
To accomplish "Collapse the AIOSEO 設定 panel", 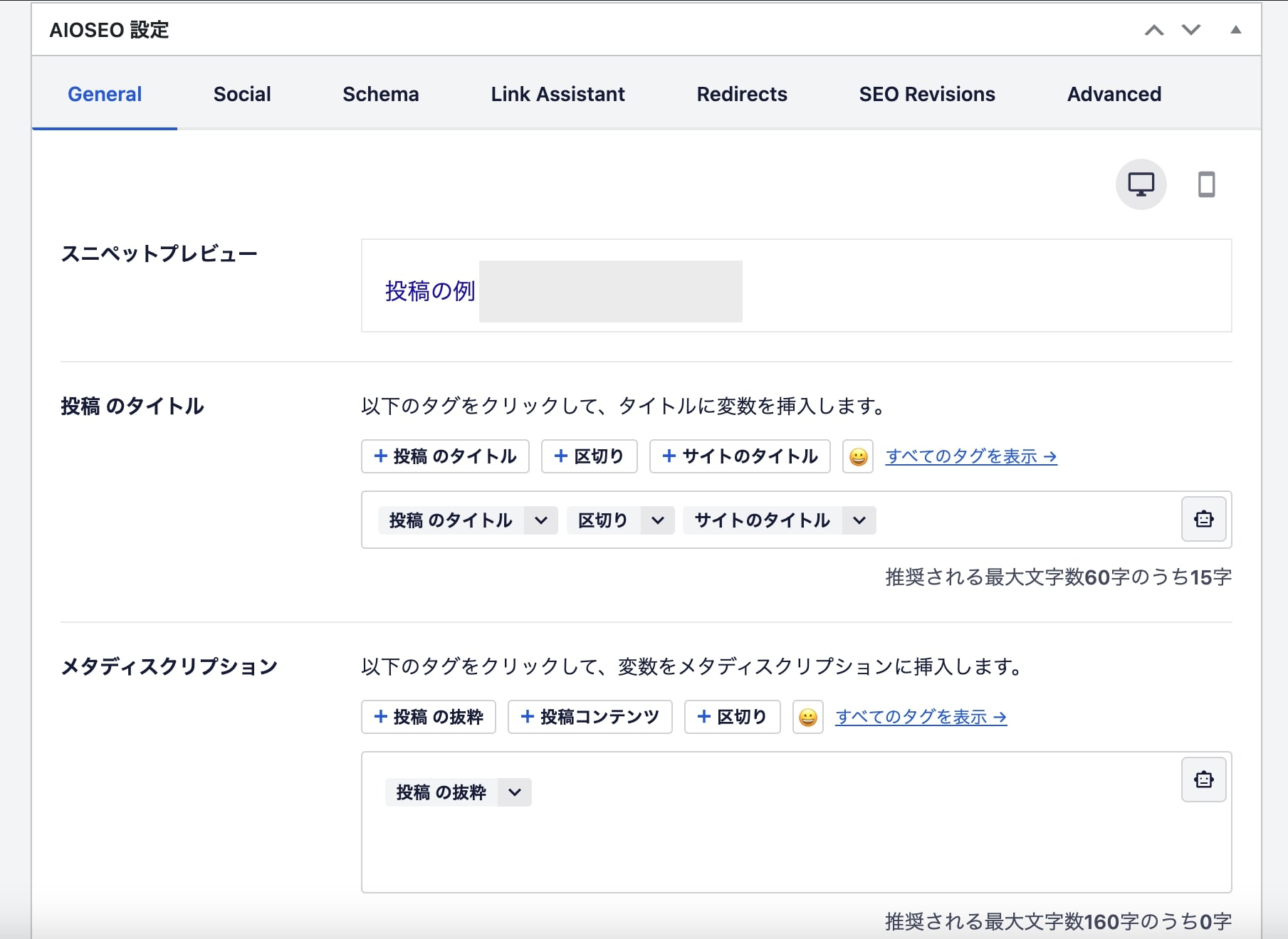I will [x=1235, y=30].
